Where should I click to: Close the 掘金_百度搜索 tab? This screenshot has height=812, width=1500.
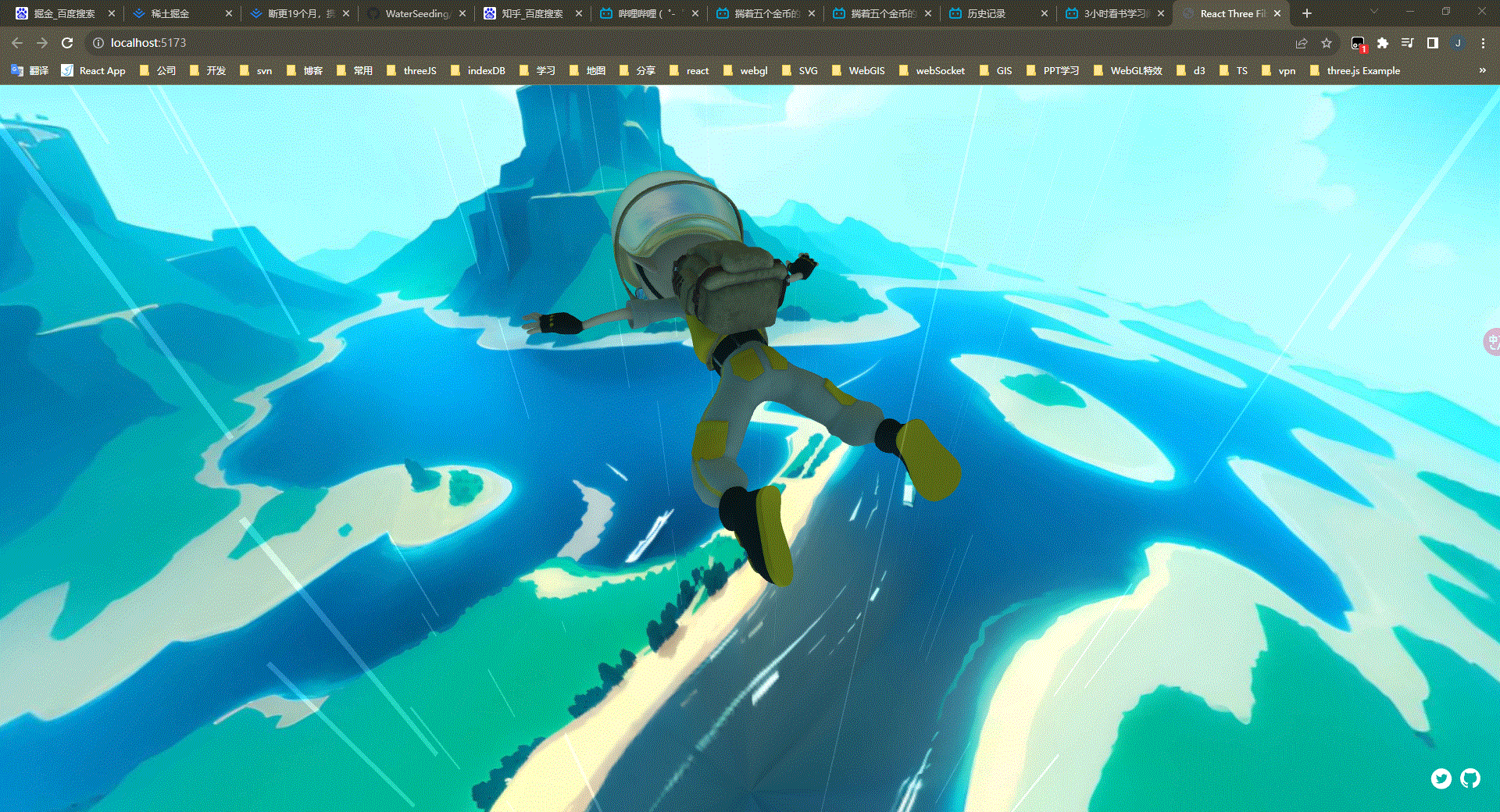(x=112, y=13)
